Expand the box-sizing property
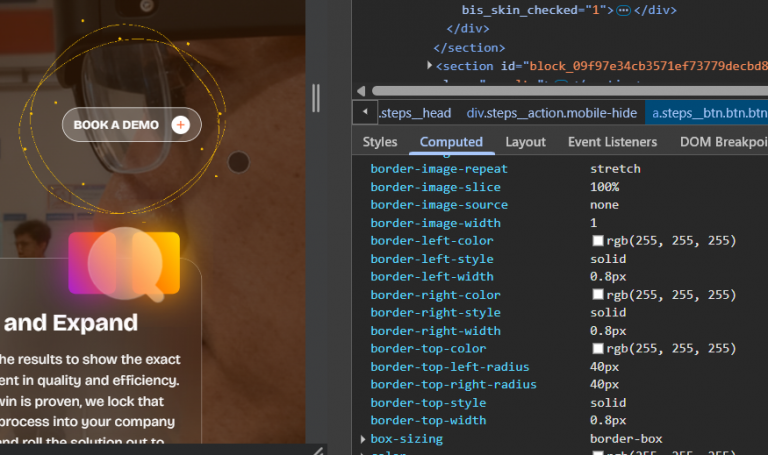This screenshot has width=768, height=455. point(363,439)
